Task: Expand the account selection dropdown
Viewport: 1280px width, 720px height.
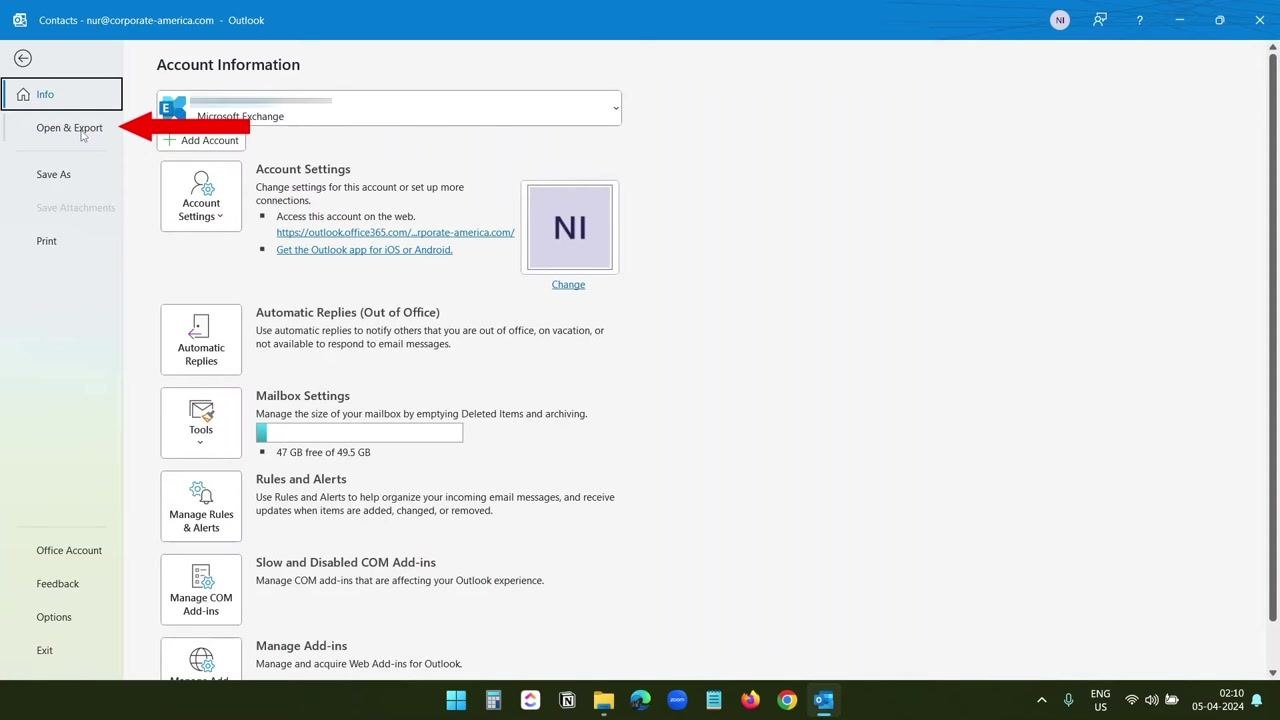Action: tap(615, 108)
